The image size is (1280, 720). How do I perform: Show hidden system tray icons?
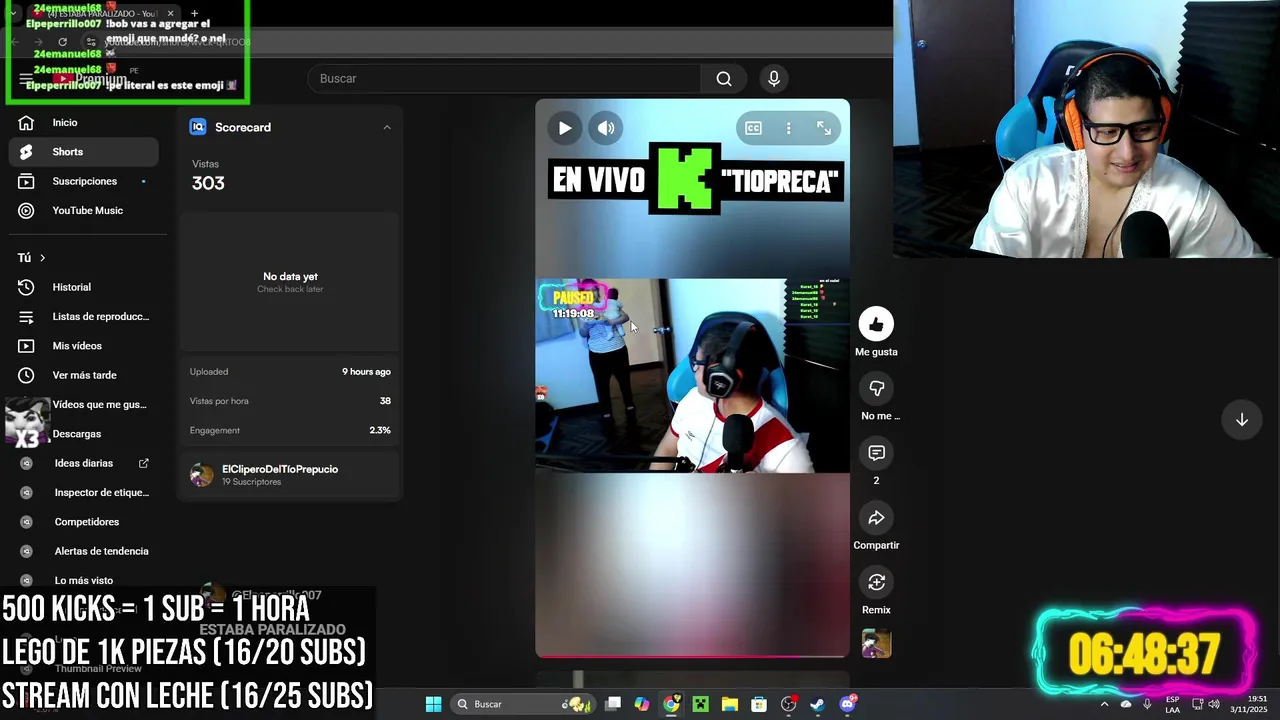pyautogui.click(x=1104, y=704)
